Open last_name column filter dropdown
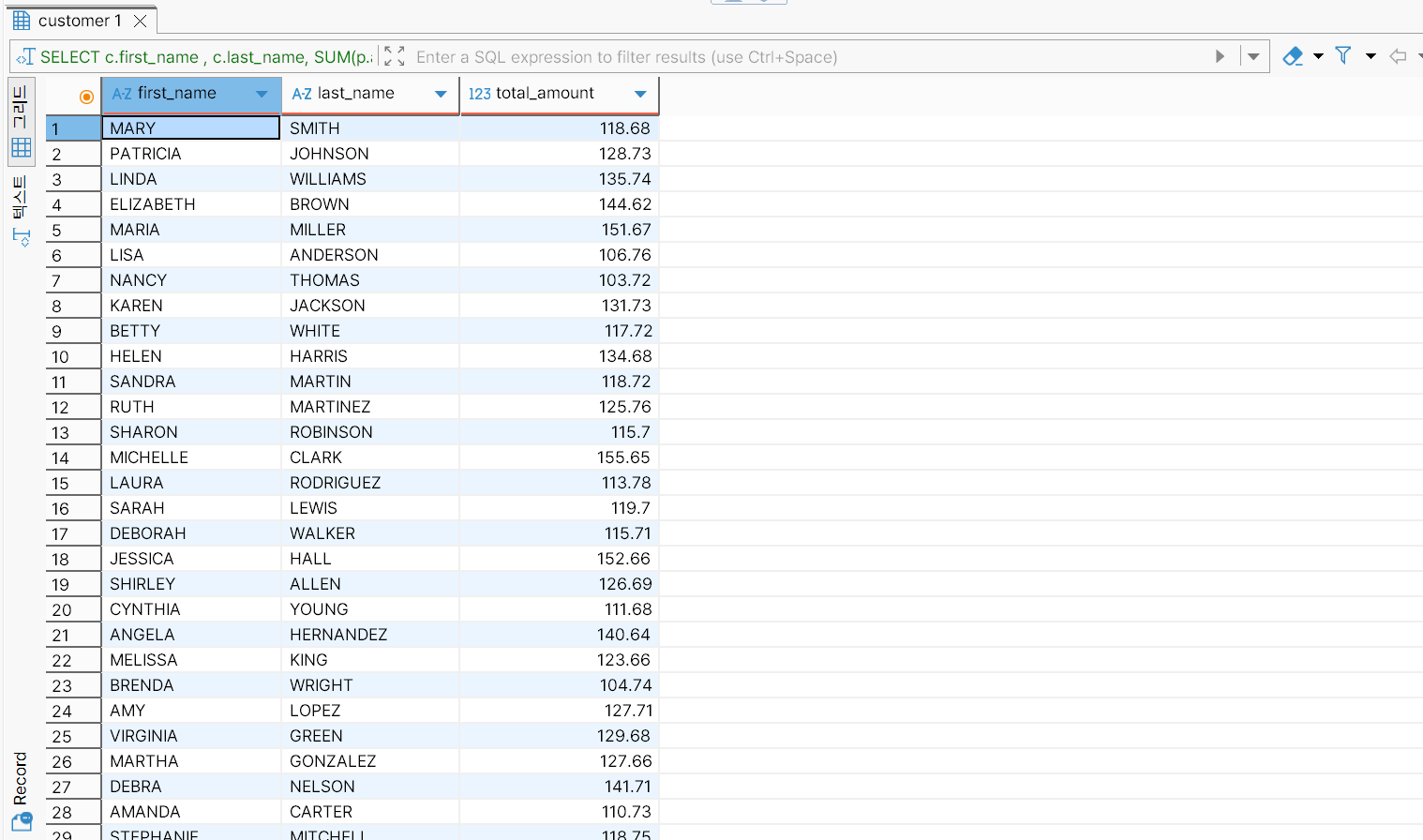Screen dimensions: 1423x840 441,94
